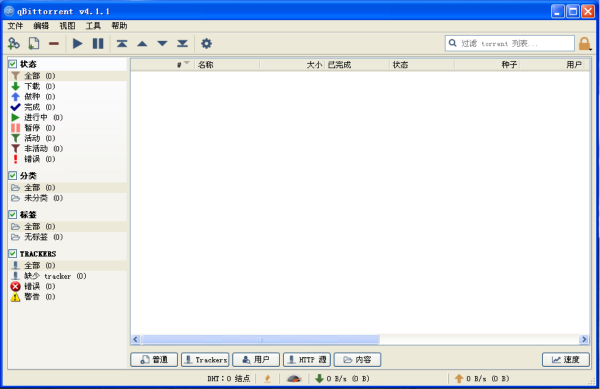
Task: Open the Trackers details tab
Action: click(205, 360)
